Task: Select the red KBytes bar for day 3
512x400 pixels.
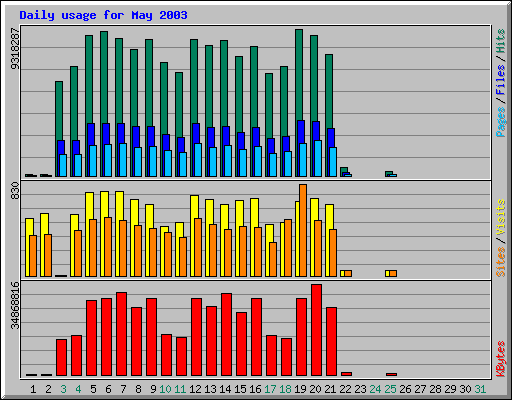Action: click(x=62, y=357)
